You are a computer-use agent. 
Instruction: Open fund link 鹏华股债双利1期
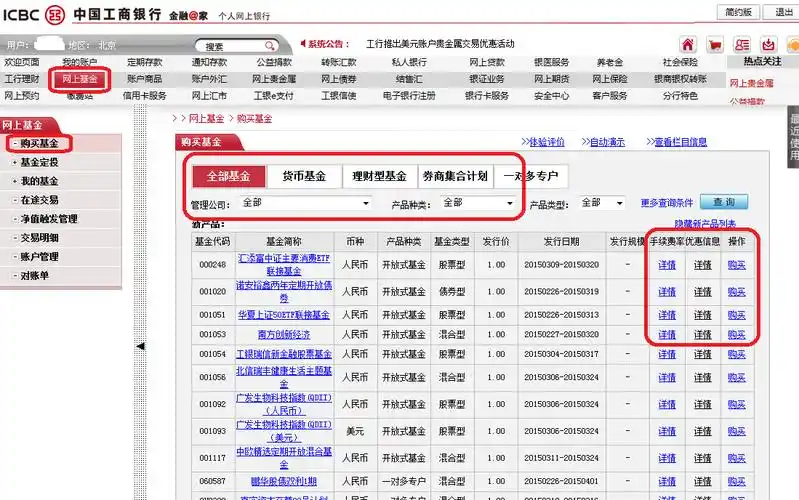(x=284, y=481)
